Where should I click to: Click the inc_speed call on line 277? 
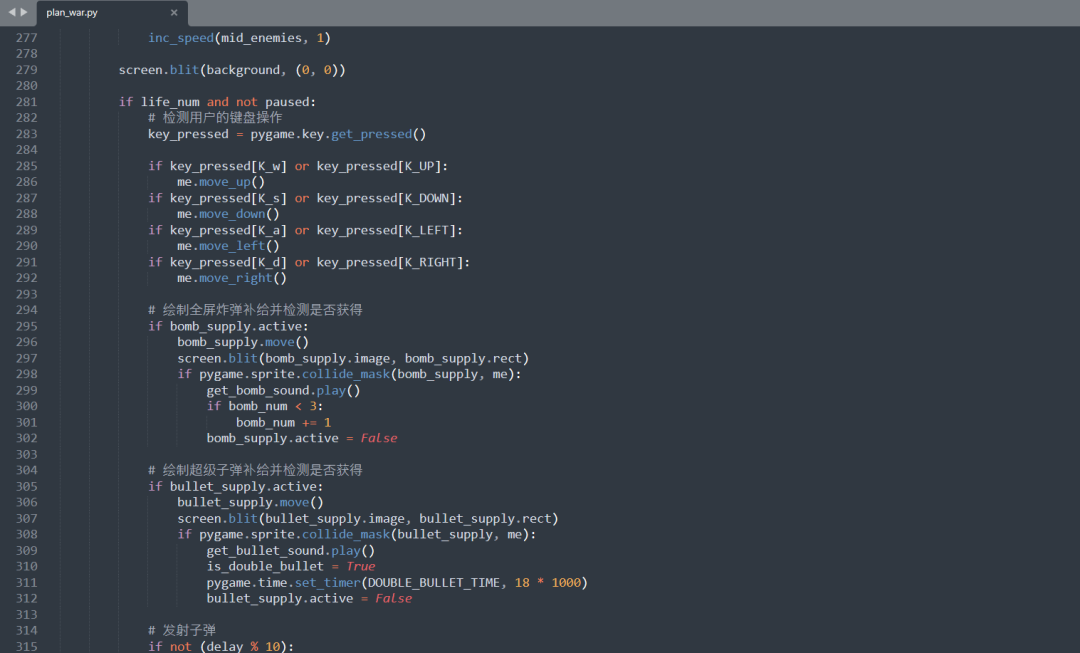coord(180,37)
